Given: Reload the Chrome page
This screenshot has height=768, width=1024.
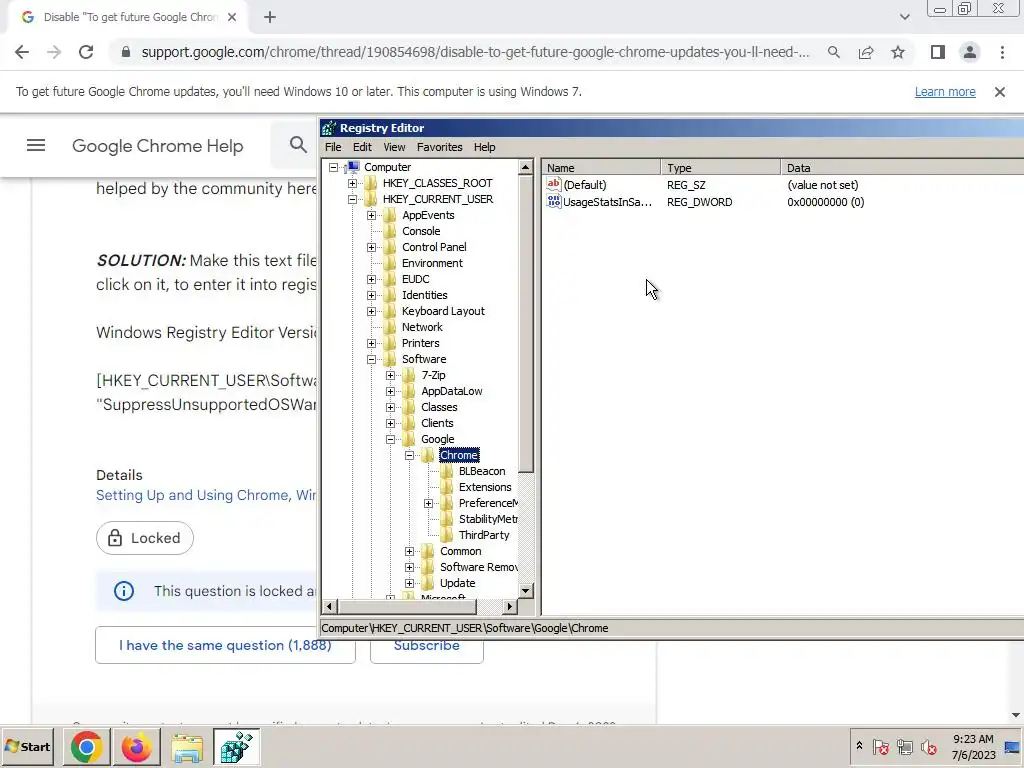Looking at the screenshot, I should pos(86,52).
